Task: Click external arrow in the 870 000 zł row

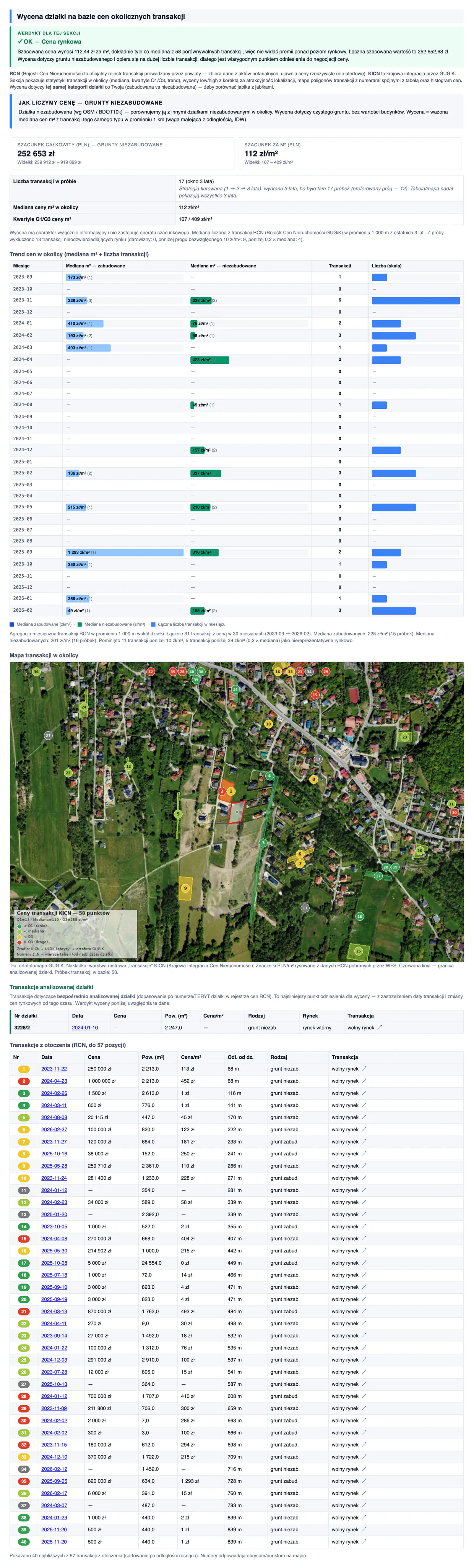Action: 364,1312
